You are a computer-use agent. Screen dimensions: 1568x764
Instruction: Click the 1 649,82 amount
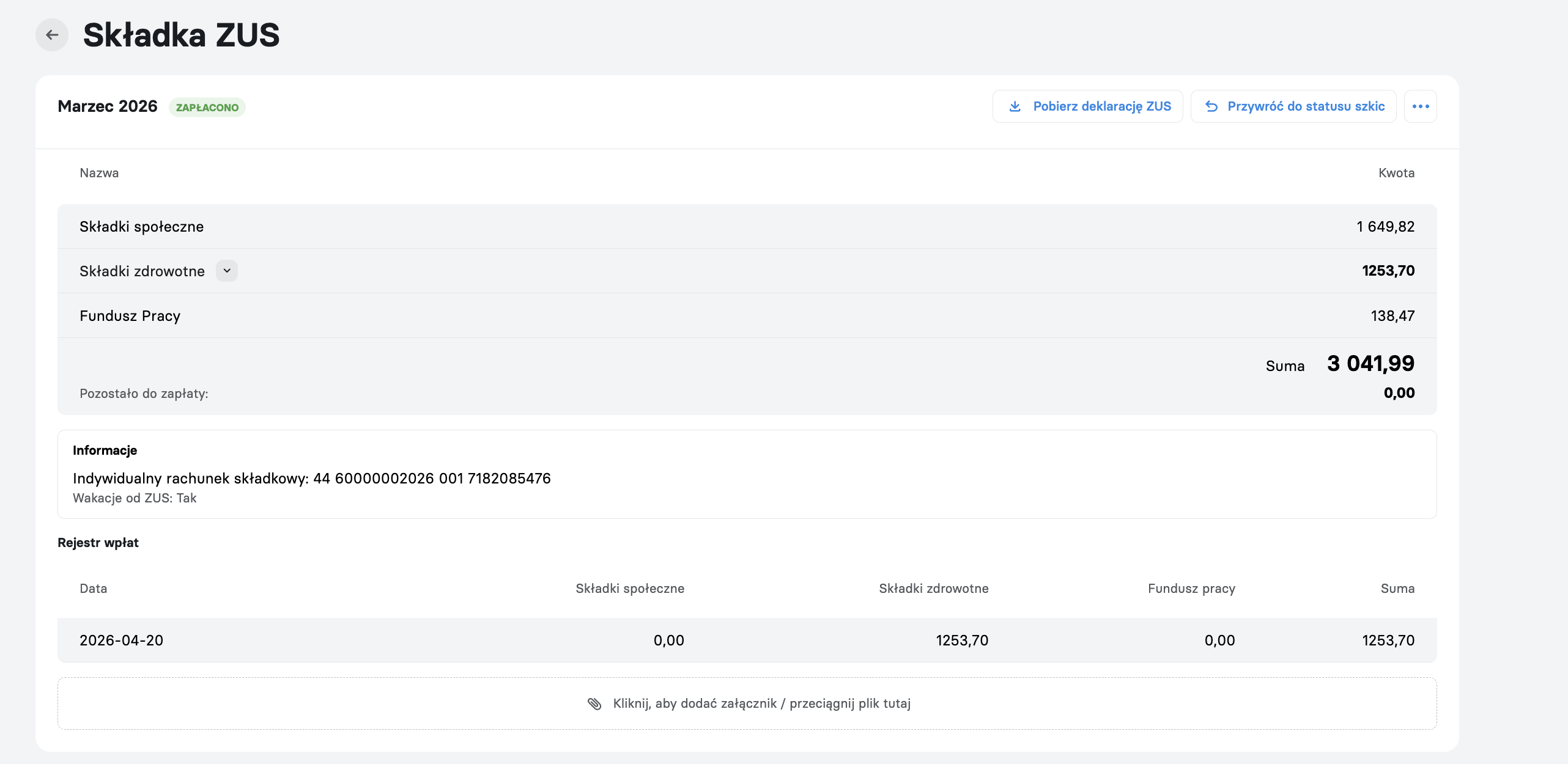click(1385, 227)
